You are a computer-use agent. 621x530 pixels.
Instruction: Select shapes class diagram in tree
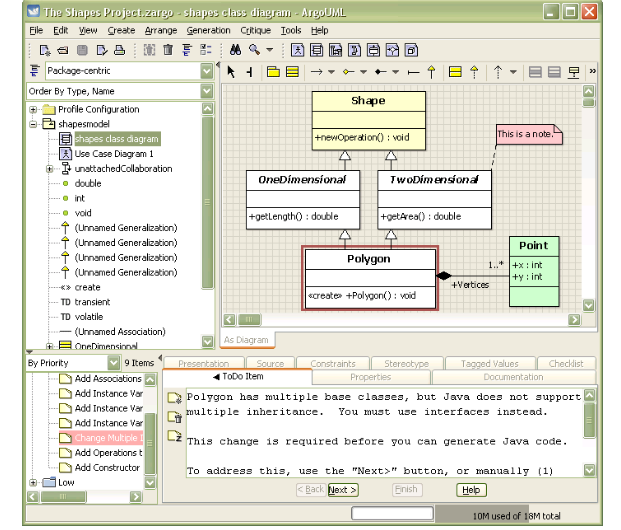coord(116,139)
